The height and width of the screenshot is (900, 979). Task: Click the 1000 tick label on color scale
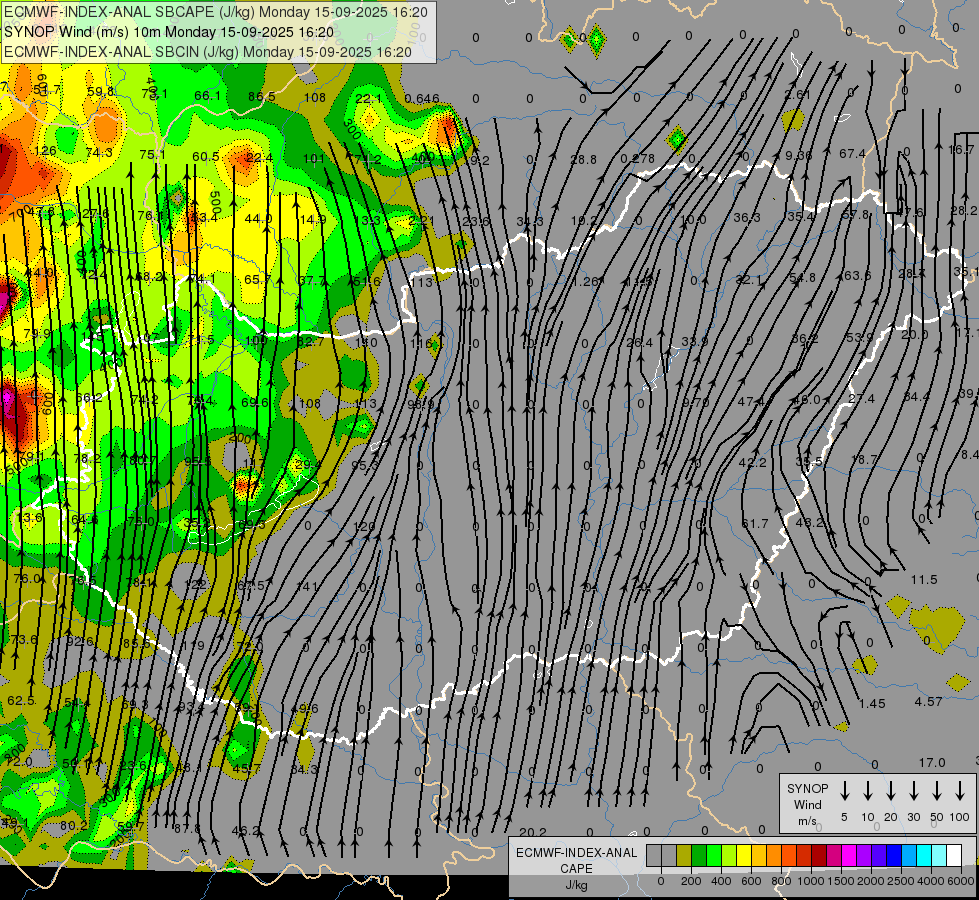pos(810,881)
